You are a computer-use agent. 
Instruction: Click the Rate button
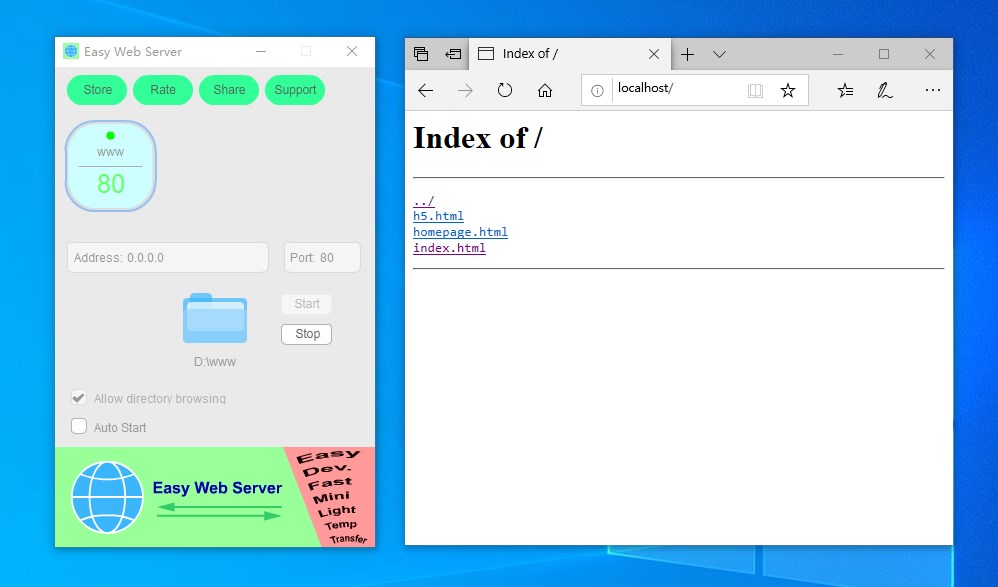click(163, 90)
